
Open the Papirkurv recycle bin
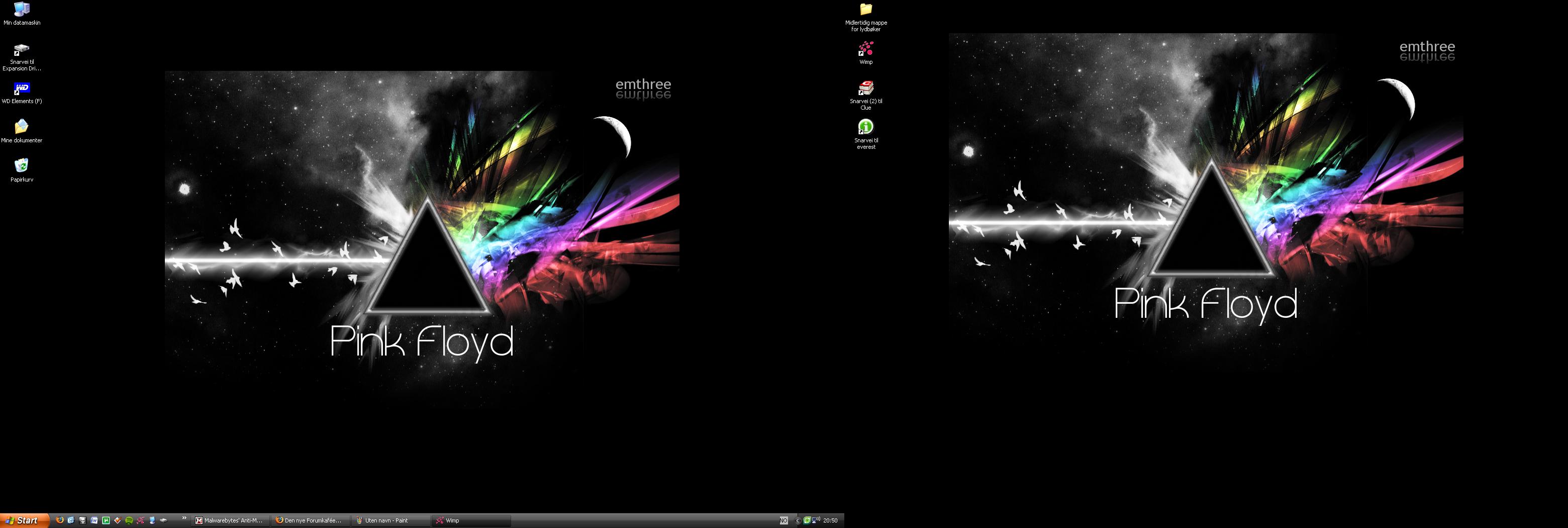[x=21, y=170]
